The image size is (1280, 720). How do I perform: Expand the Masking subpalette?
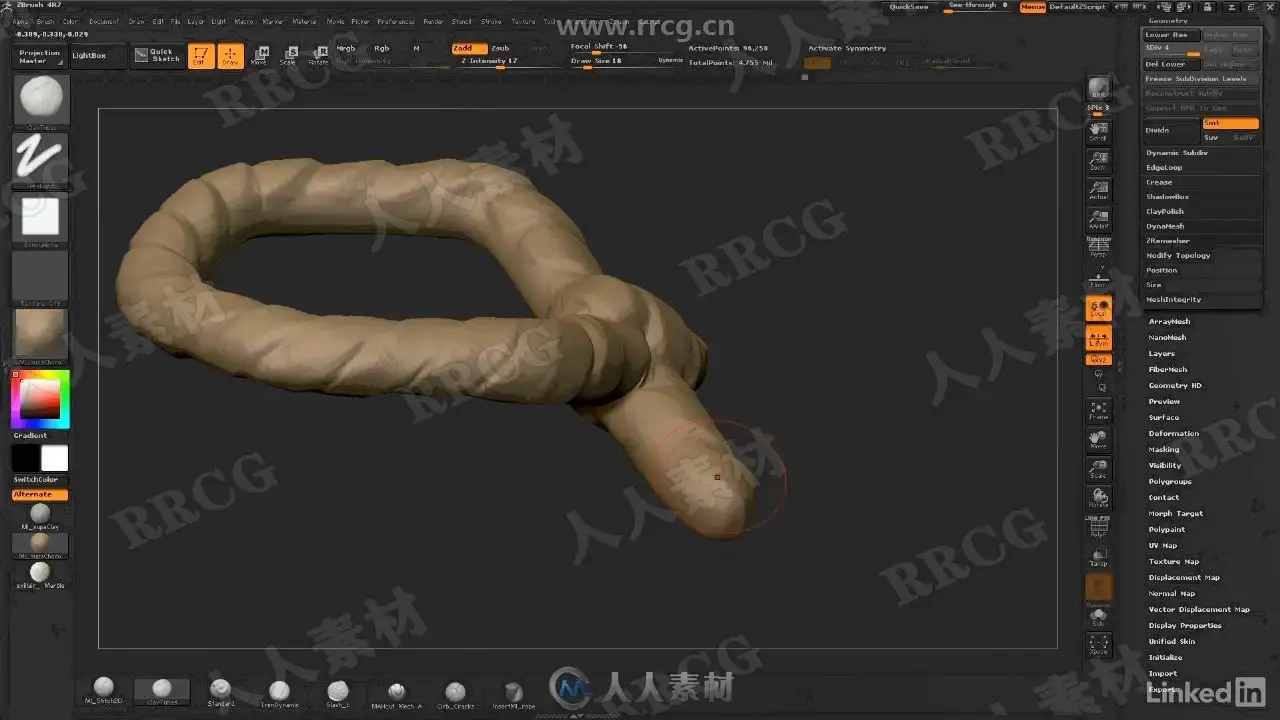tap(1164, 449)
